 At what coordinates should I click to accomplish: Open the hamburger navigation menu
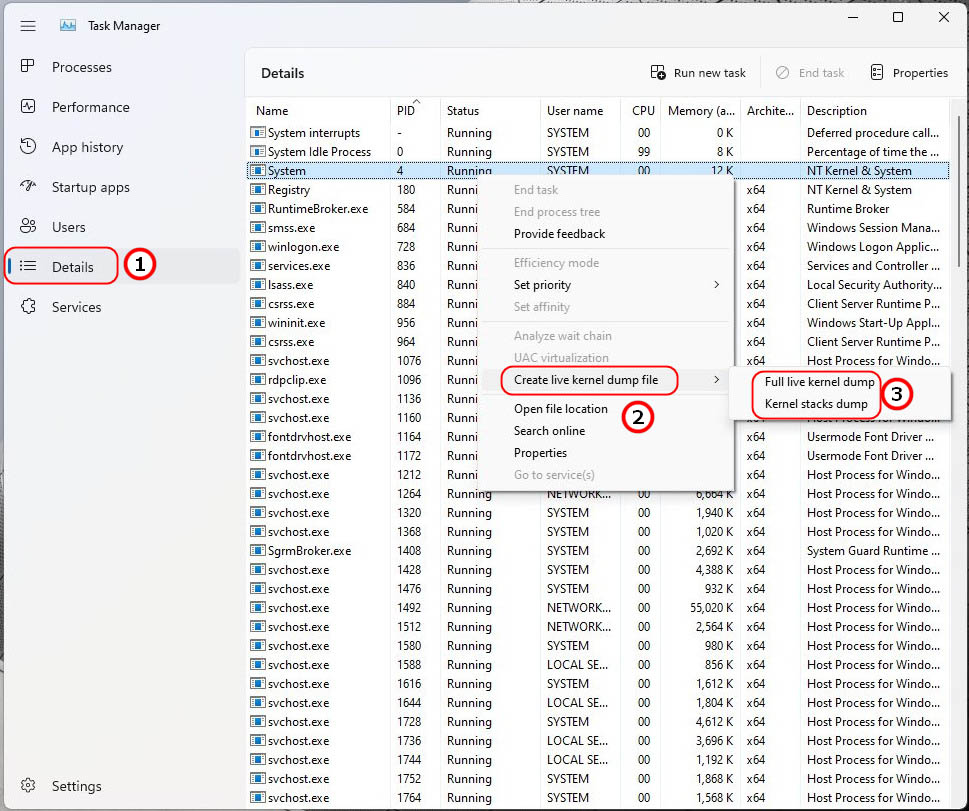tap(28, 26)
